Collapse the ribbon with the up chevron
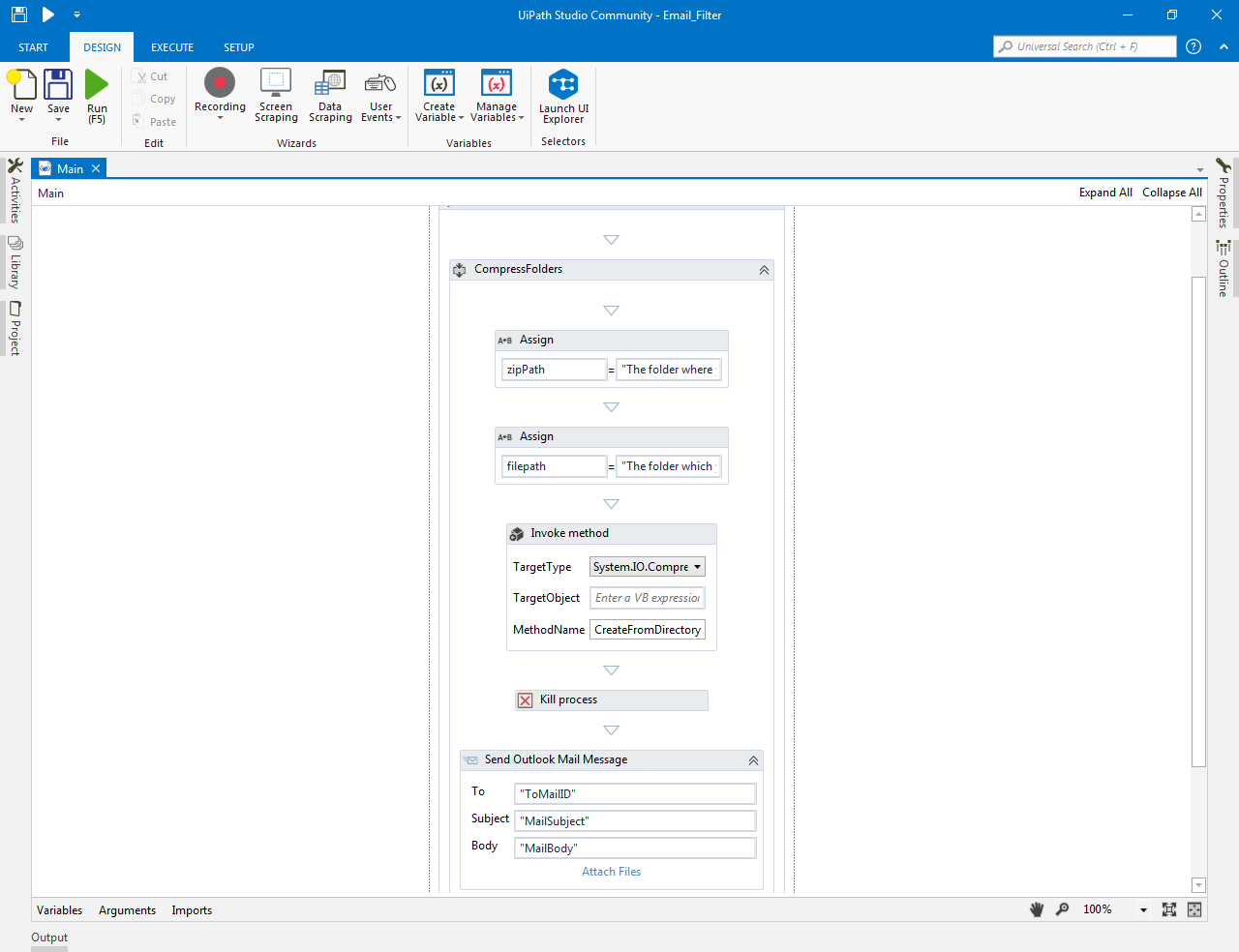Image resolution: width=1239 pixels, height=952 pixels. [1224, 46]
